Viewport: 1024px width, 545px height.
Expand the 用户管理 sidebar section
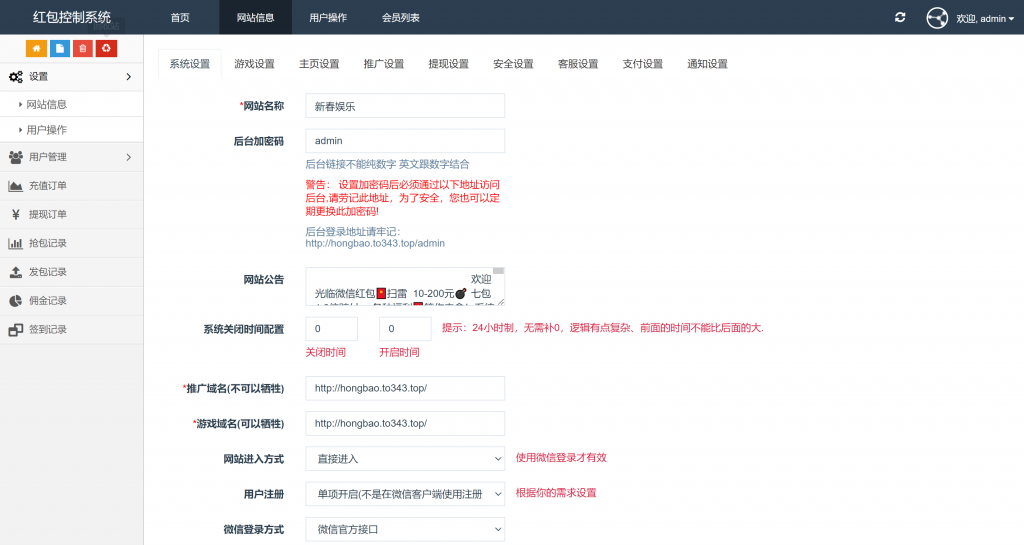(70, 157)
